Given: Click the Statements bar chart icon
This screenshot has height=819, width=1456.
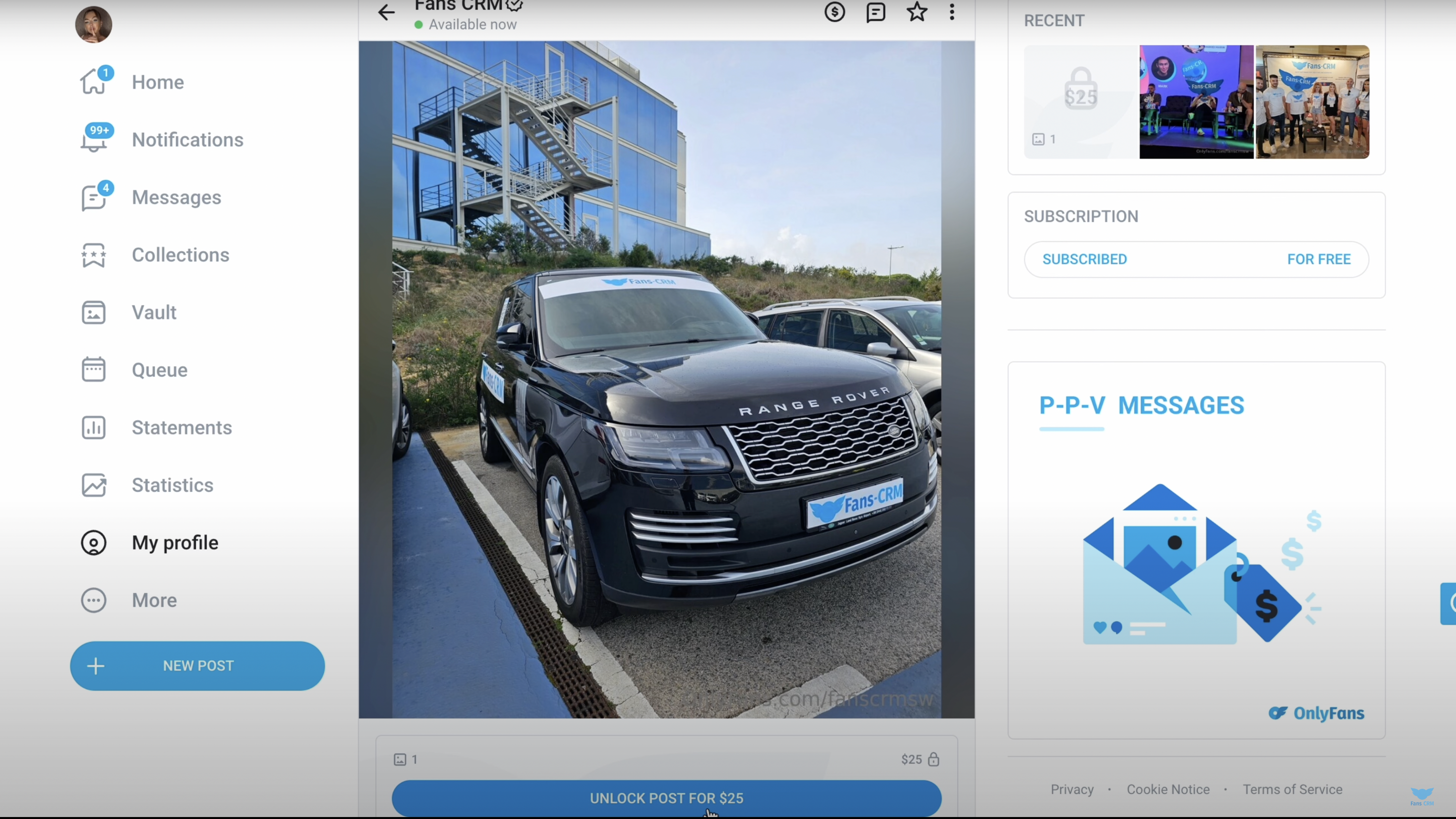Looking at the screenshot, I should pyautogui.click(x=93, y=428).
